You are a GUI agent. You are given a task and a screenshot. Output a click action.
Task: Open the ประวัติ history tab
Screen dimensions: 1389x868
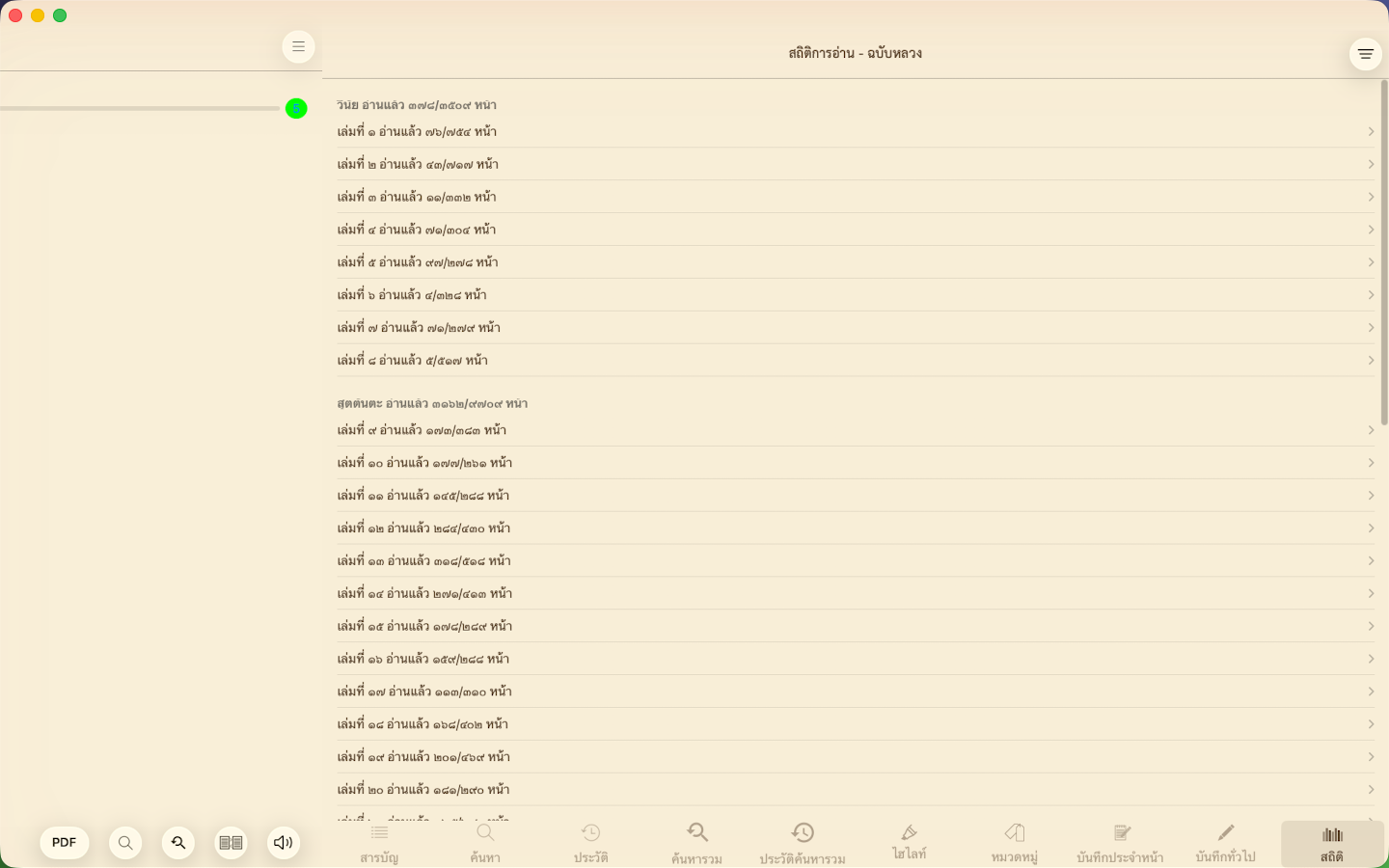pos(590,844)
